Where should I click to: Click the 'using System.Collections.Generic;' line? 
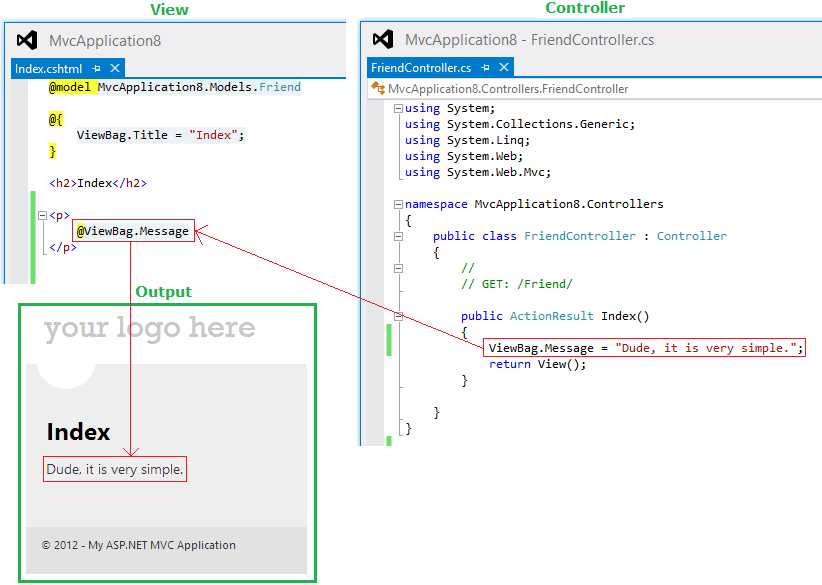(520, 124)
